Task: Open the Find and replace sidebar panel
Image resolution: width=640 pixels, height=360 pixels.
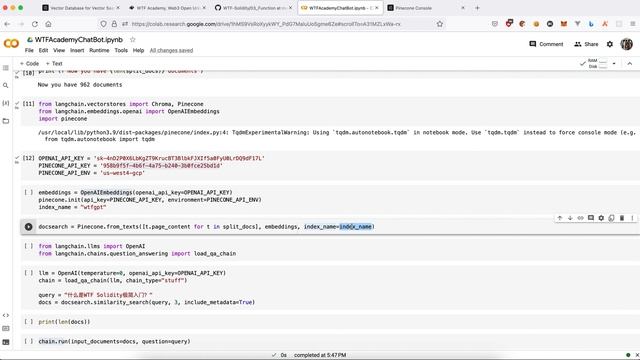Action: point(6,85)
